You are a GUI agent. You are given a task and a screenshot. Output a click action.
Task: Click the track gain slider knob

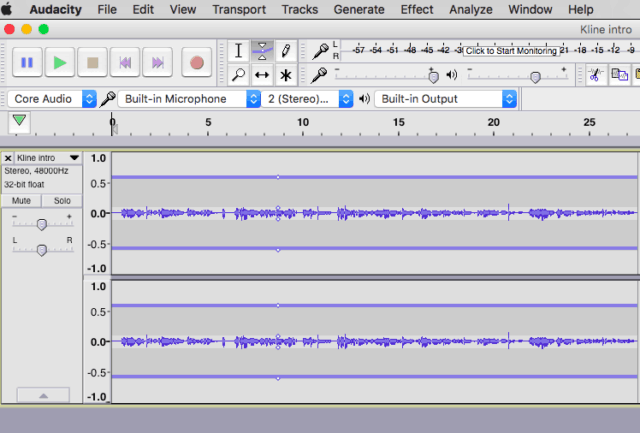coord(42,224)
